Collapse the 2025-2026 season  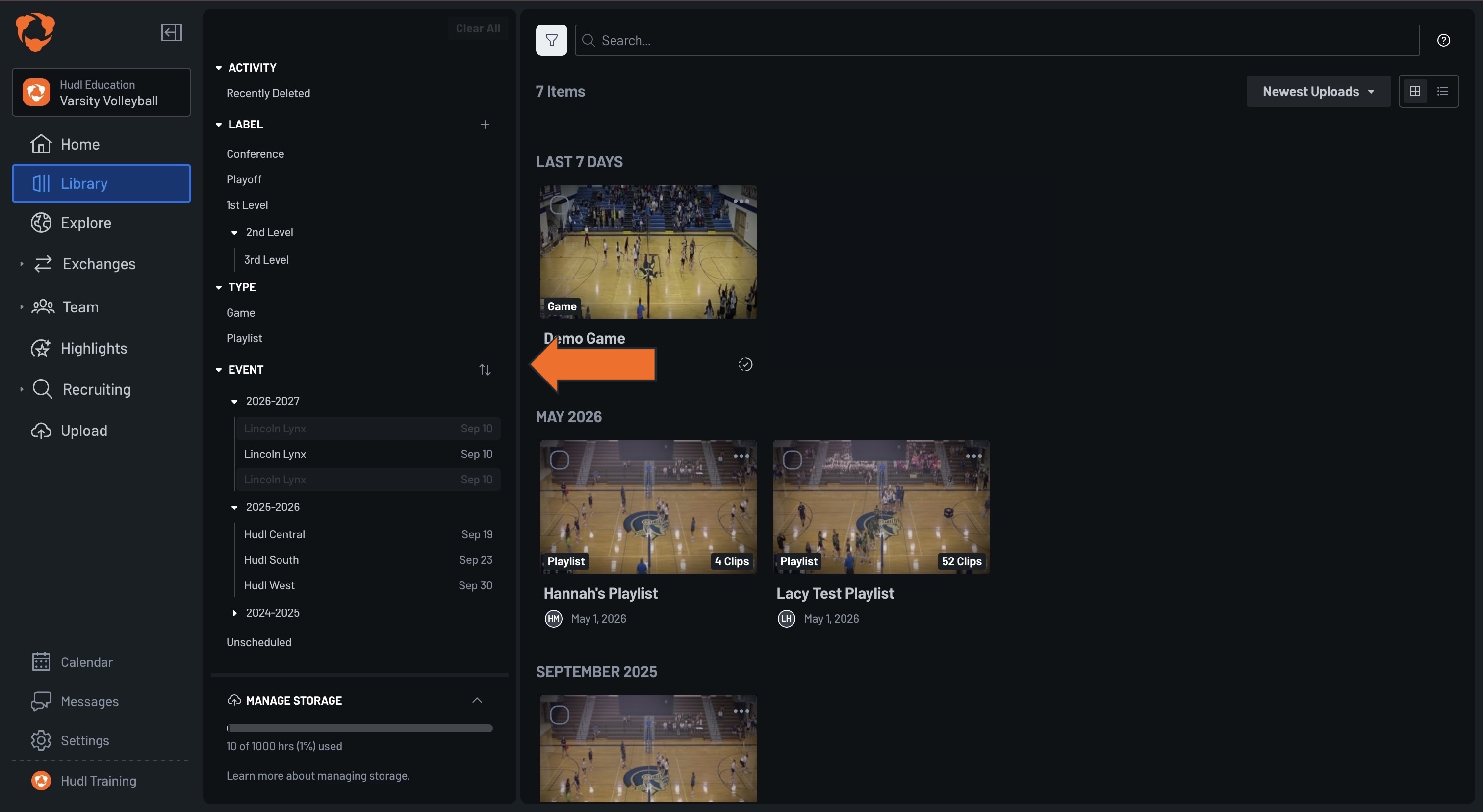coord(234,507)
